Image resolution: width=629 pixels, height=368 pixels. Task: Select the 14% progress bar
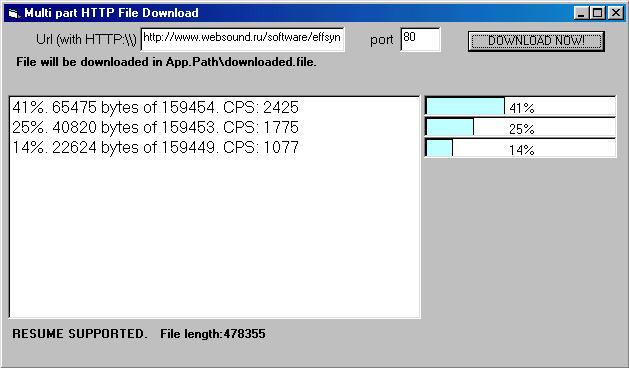tap(520, 148)
